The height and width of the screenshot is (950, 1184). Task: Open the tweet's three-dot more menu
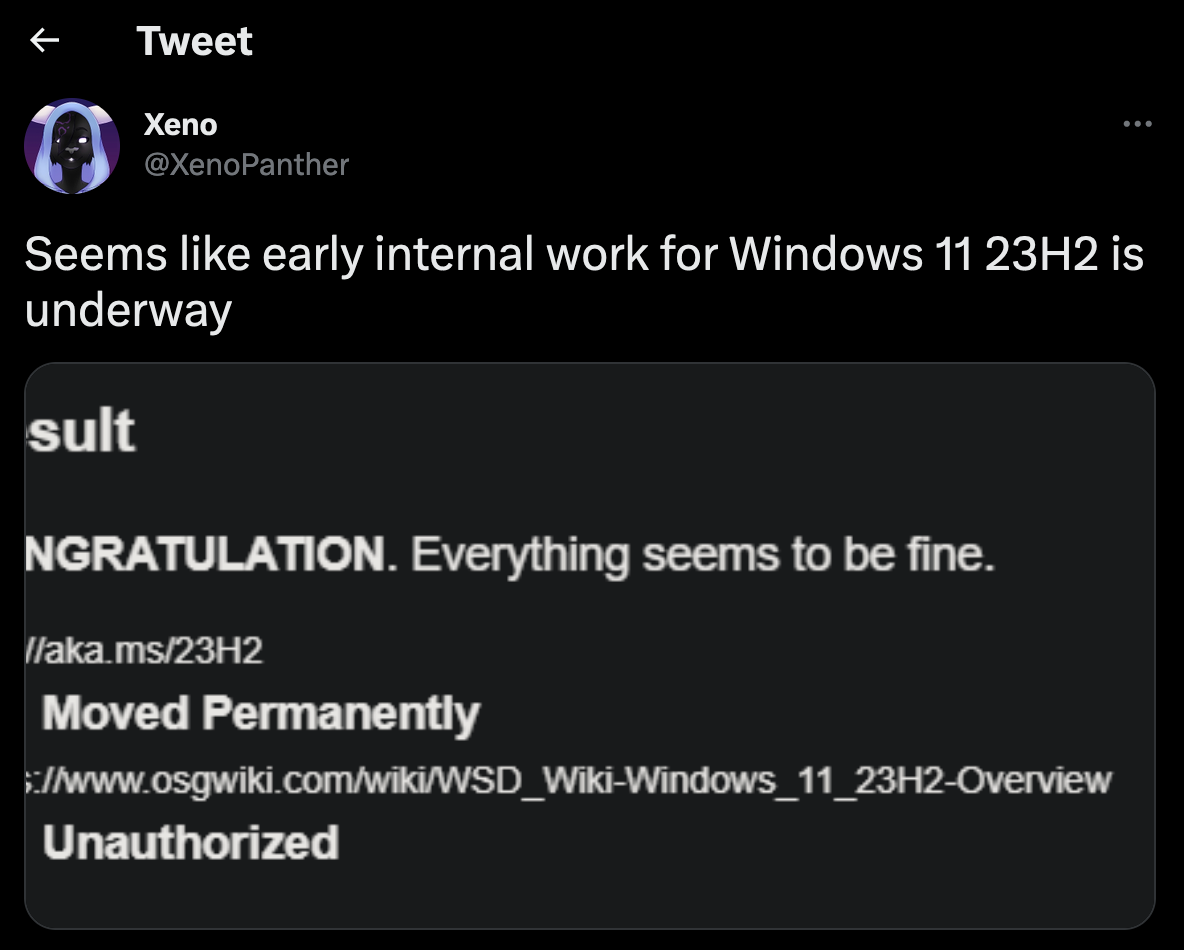(x=1137, y=125)
